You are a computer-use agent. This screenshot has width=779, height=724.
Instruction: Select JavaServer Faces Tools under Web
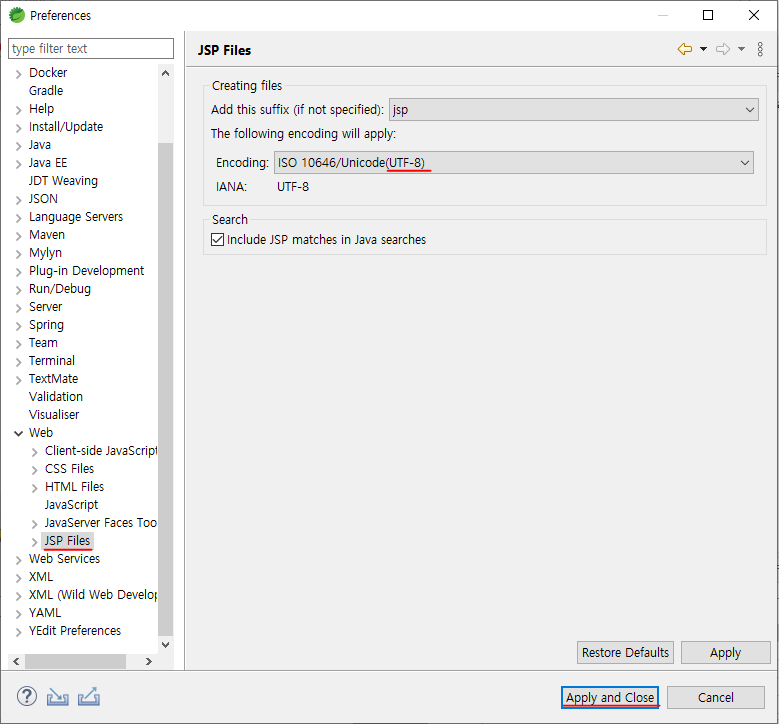point(100,523)
